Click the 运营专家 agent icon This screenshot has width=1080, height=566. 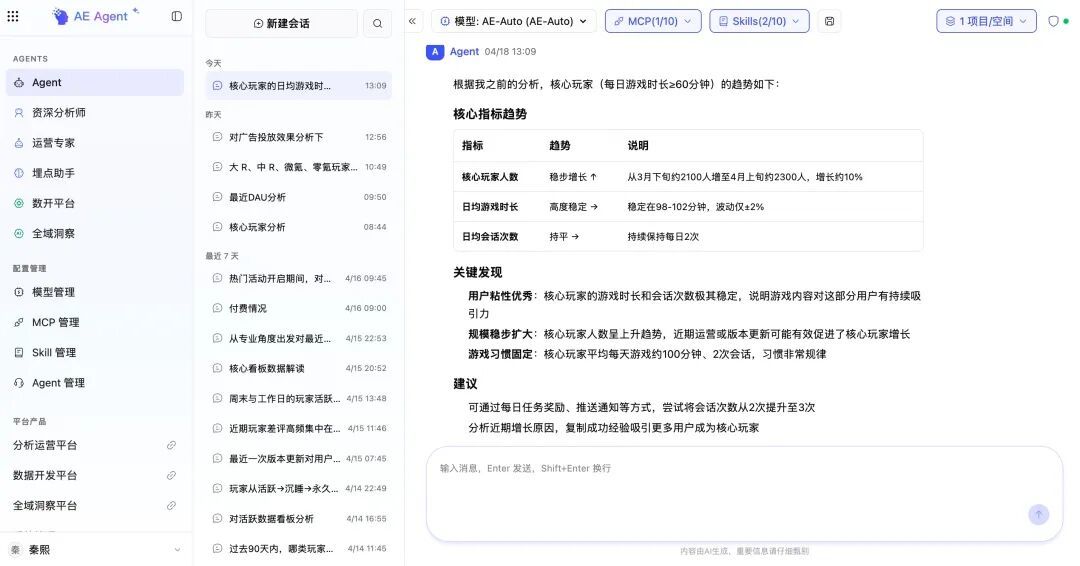(19, 143)
